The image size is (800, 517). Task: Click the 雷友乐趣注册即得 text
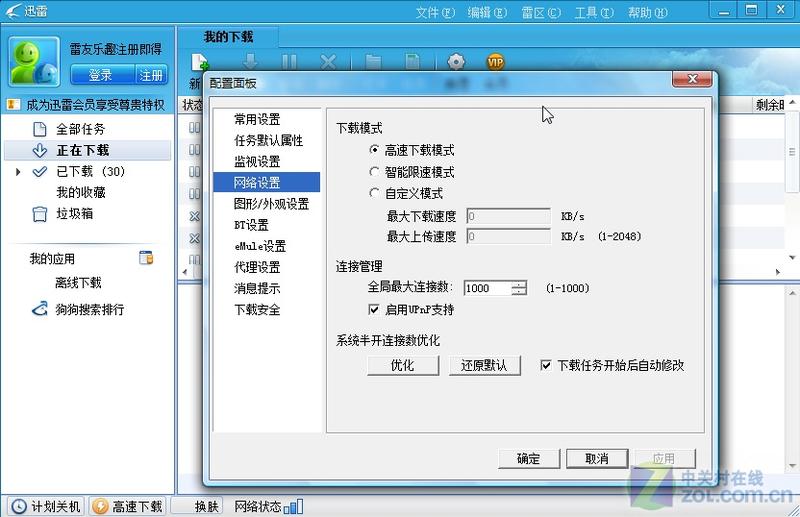115,49
